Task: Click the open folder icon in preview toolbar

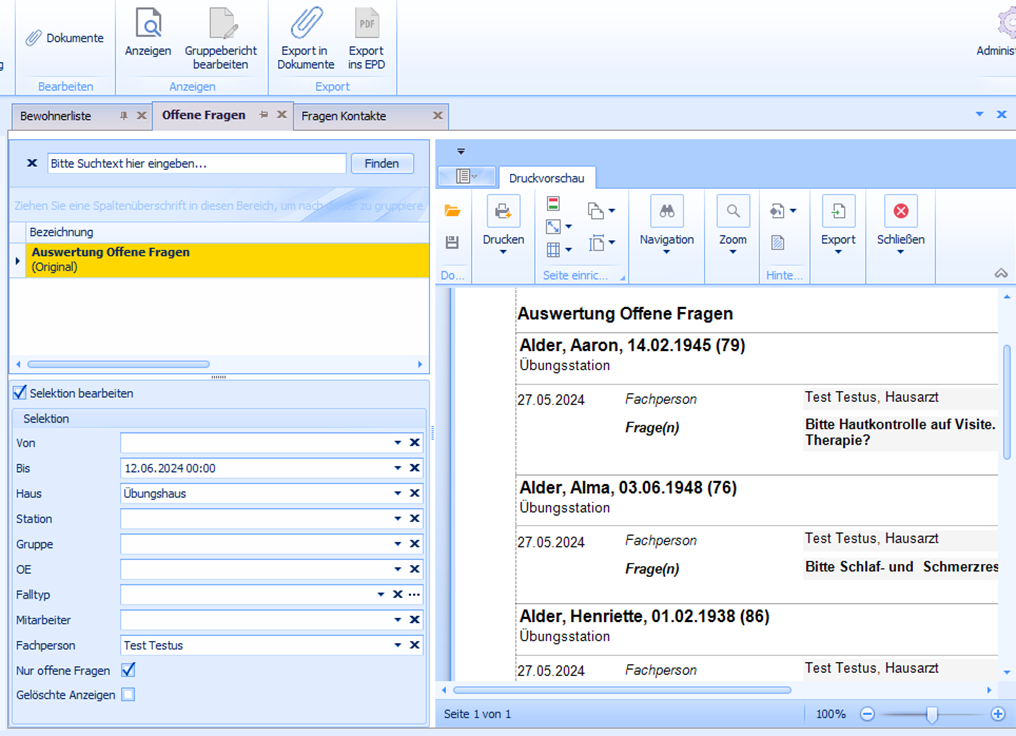Action: (x=453, y=211)
